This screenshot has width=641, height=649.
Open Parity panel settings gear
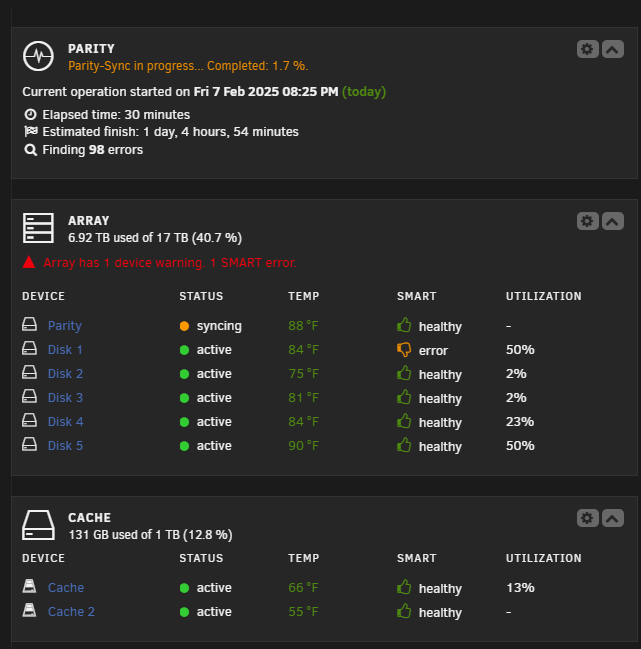588,49
